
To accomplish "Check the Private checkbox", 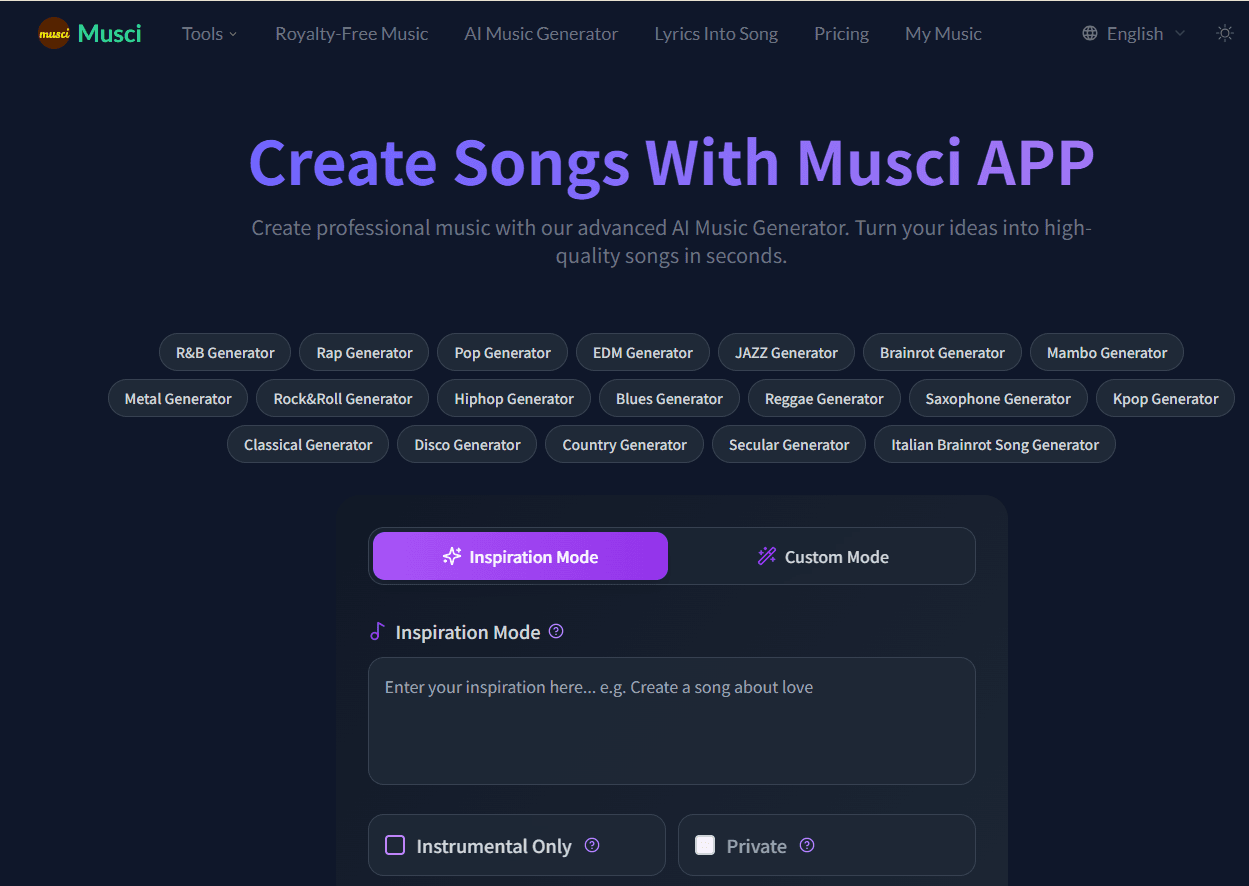I will 705,846.
